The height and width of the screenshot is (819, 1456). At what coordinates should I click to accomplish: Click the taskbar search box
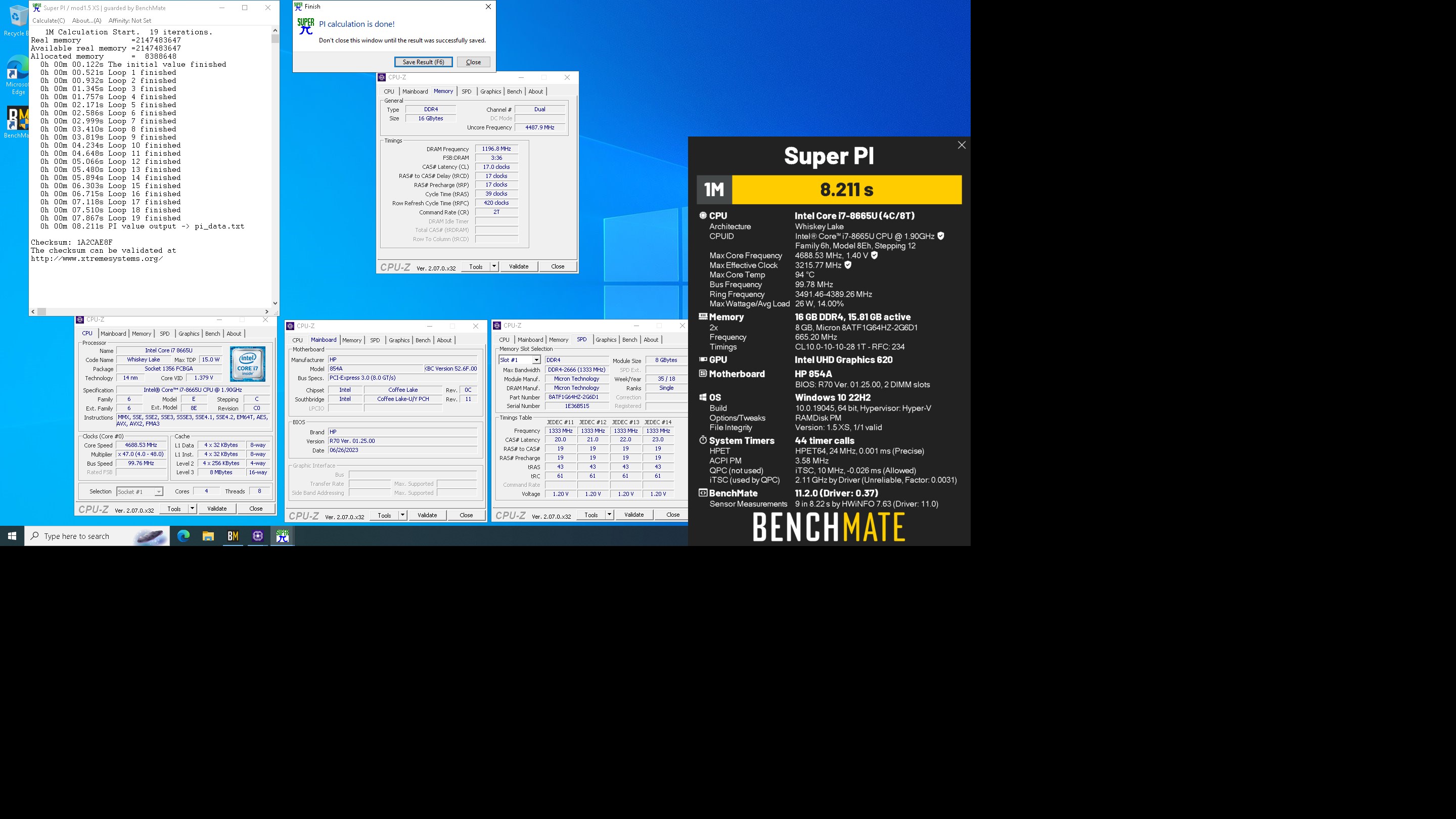[97, 536]
